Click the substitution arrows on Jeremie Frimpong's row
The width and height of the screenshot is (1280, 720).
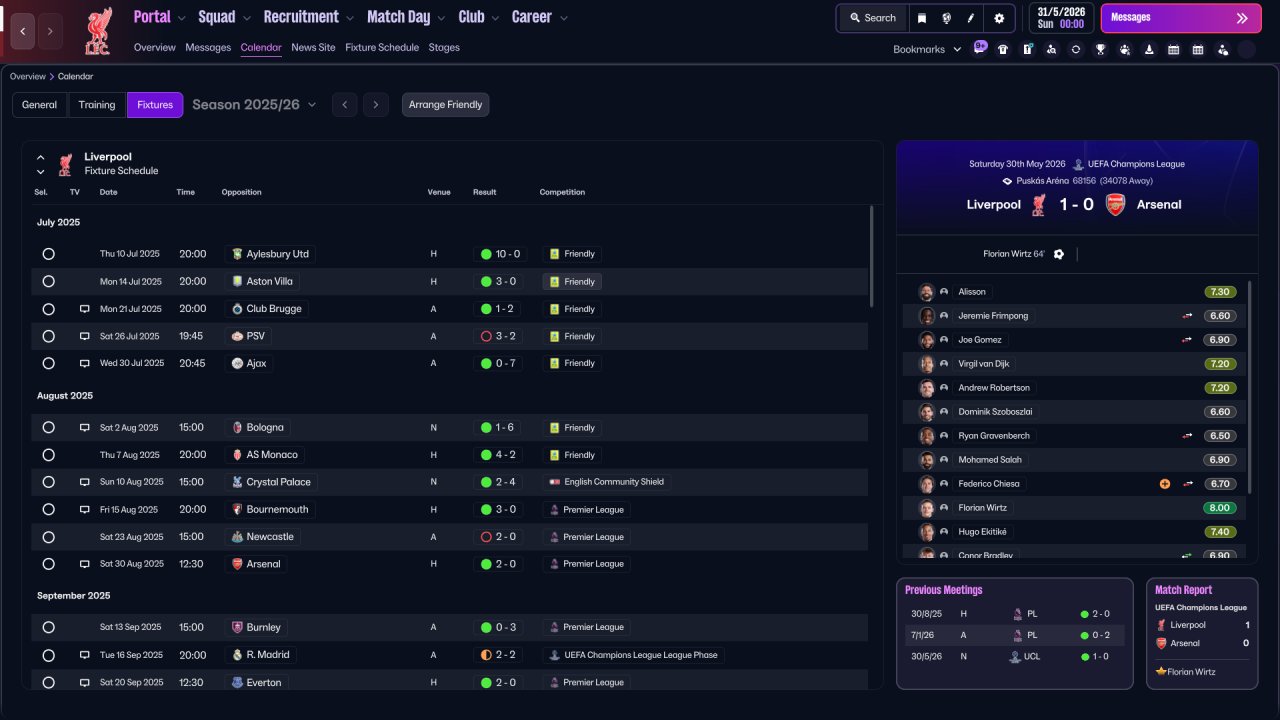click(1187, 316)
